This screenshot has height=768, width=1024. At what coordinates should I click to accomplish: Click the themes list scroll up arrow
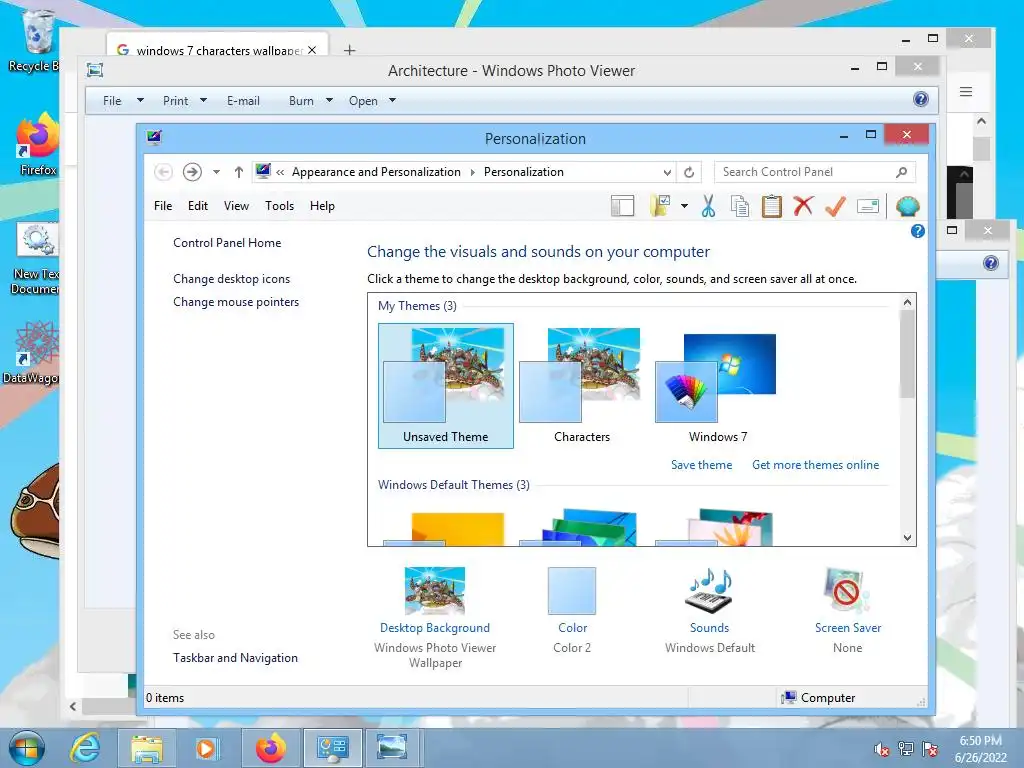point(907,302)
